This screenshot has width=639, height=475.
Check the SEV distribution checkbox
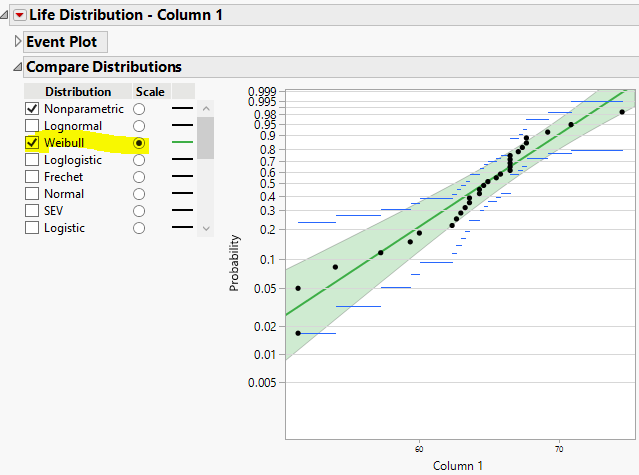tap(32, 211)
